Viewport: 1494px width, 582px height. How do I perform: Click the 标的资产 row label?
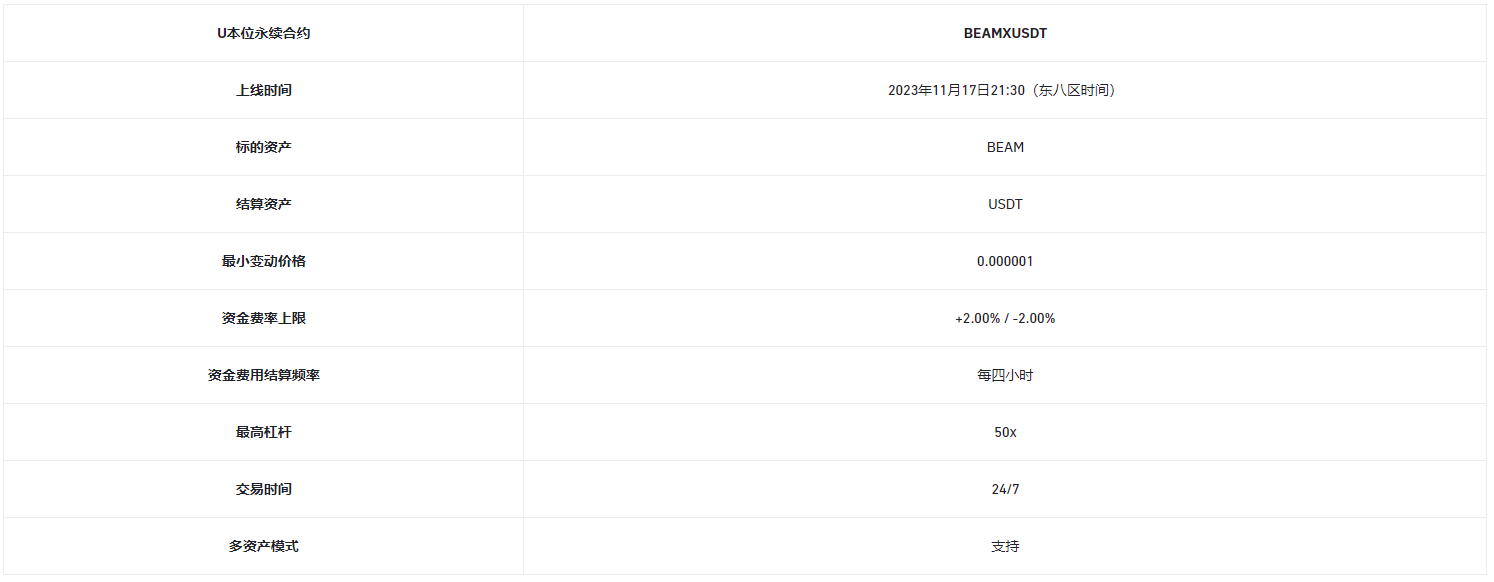pyautogui.click(x=264, y=147)
